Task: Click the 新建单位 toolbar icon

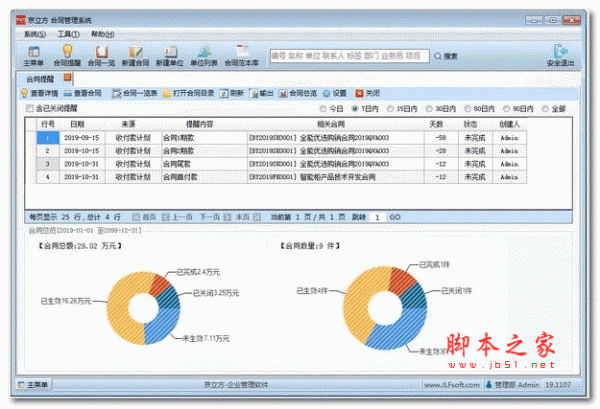Action: coord(170,56)
